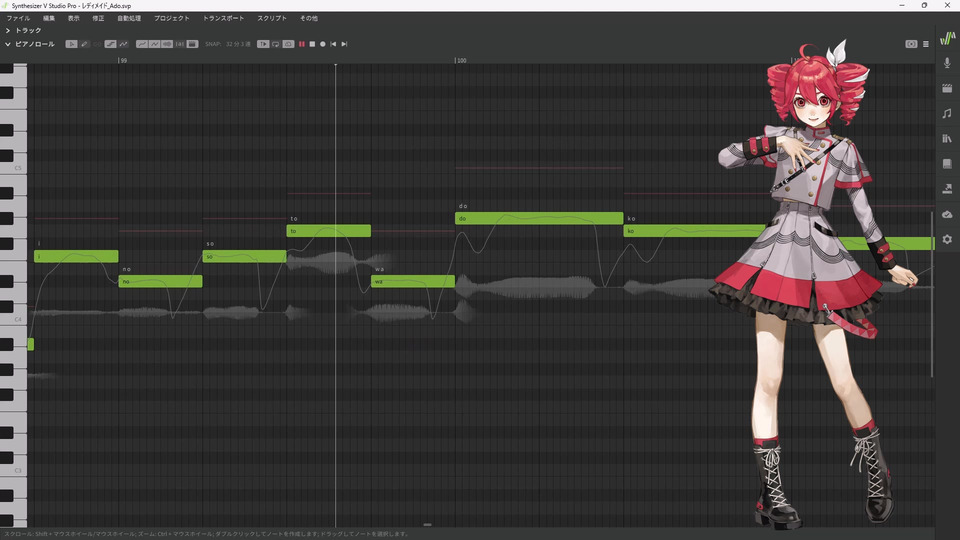Screen dimensions: 960x540
Task: Select the note with lyric 'ko'
Action: 694,231
